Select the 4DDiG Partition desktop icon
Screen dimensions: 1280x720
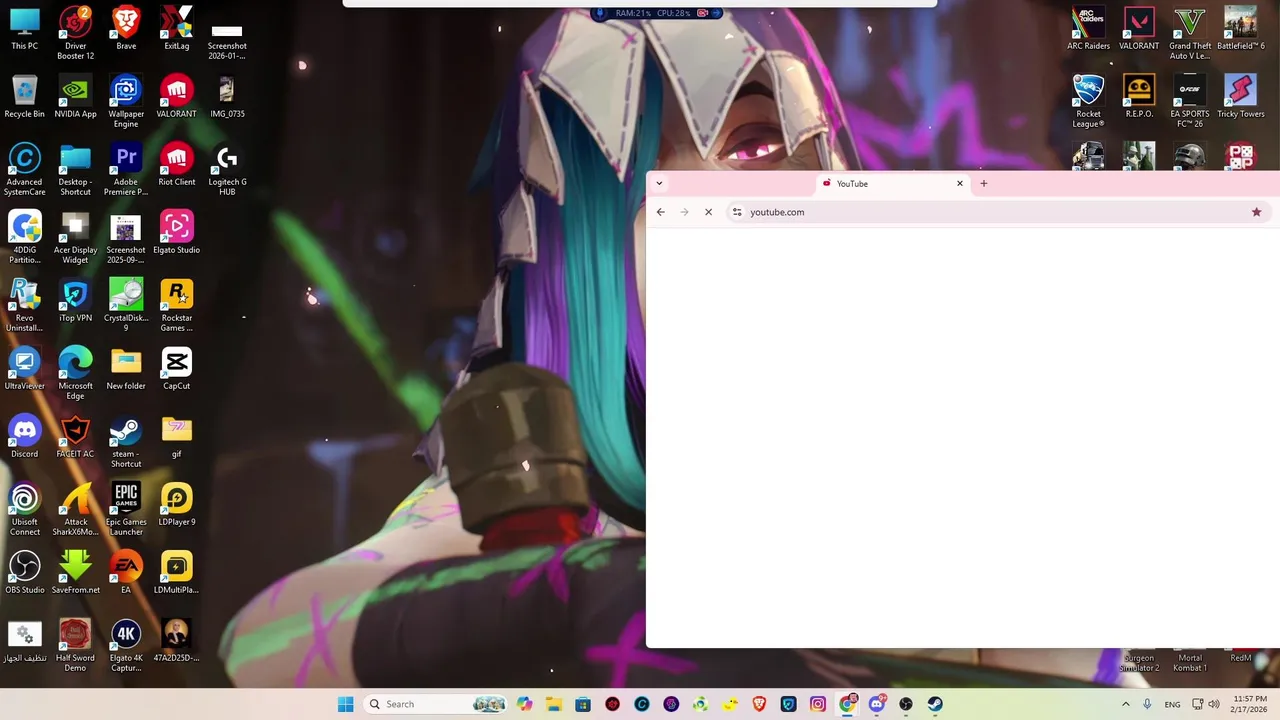coord(24,236)
